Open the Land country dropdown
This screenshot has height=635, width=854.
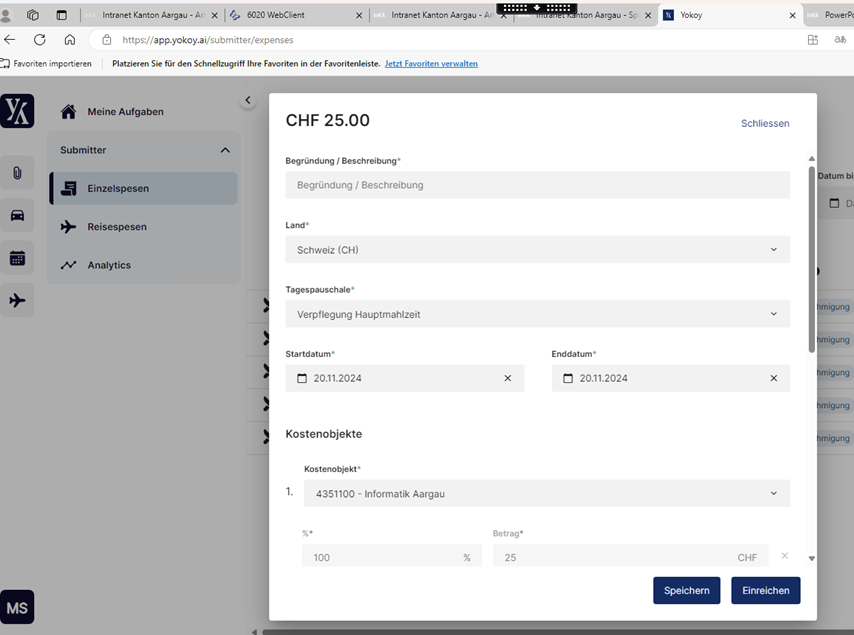(x=537, y=249)
